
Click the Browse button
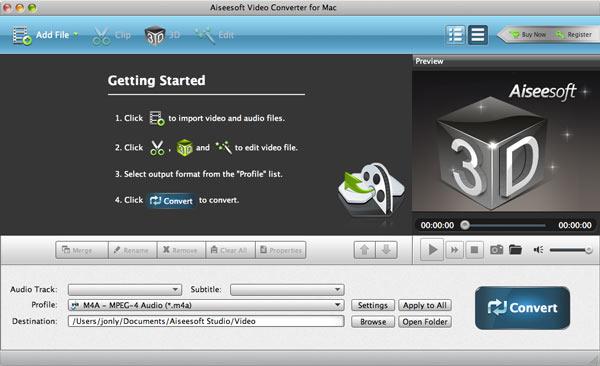[x=373, y=322]
